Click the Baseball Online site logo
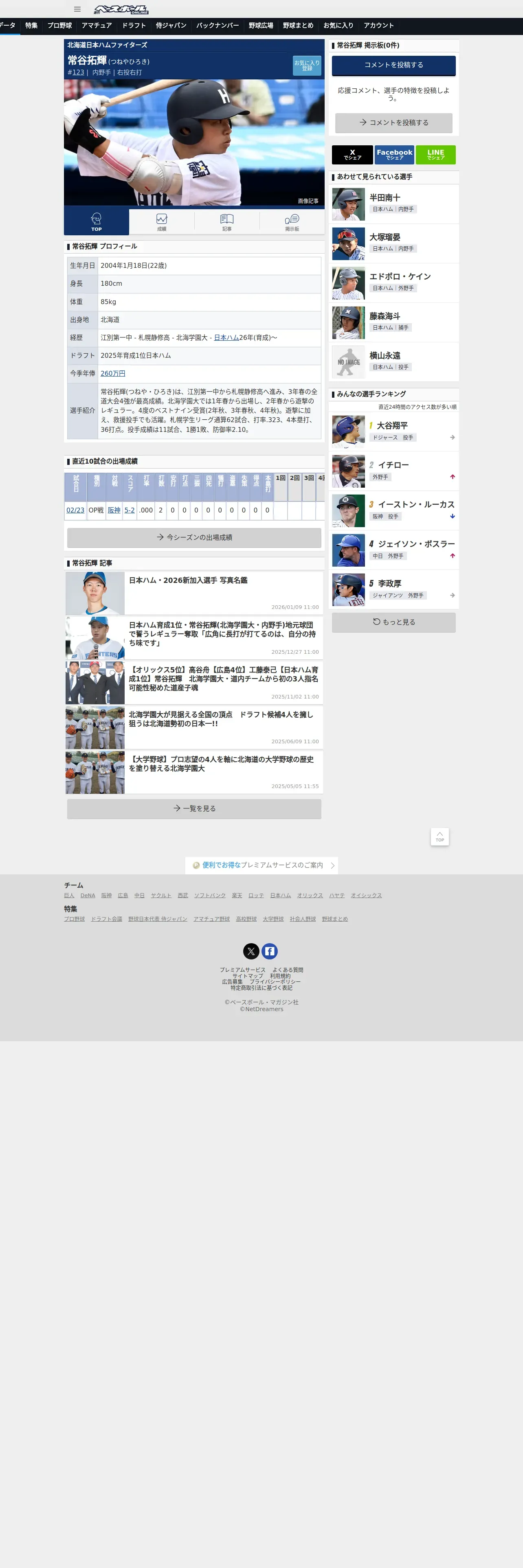 [x=121, y=9]
